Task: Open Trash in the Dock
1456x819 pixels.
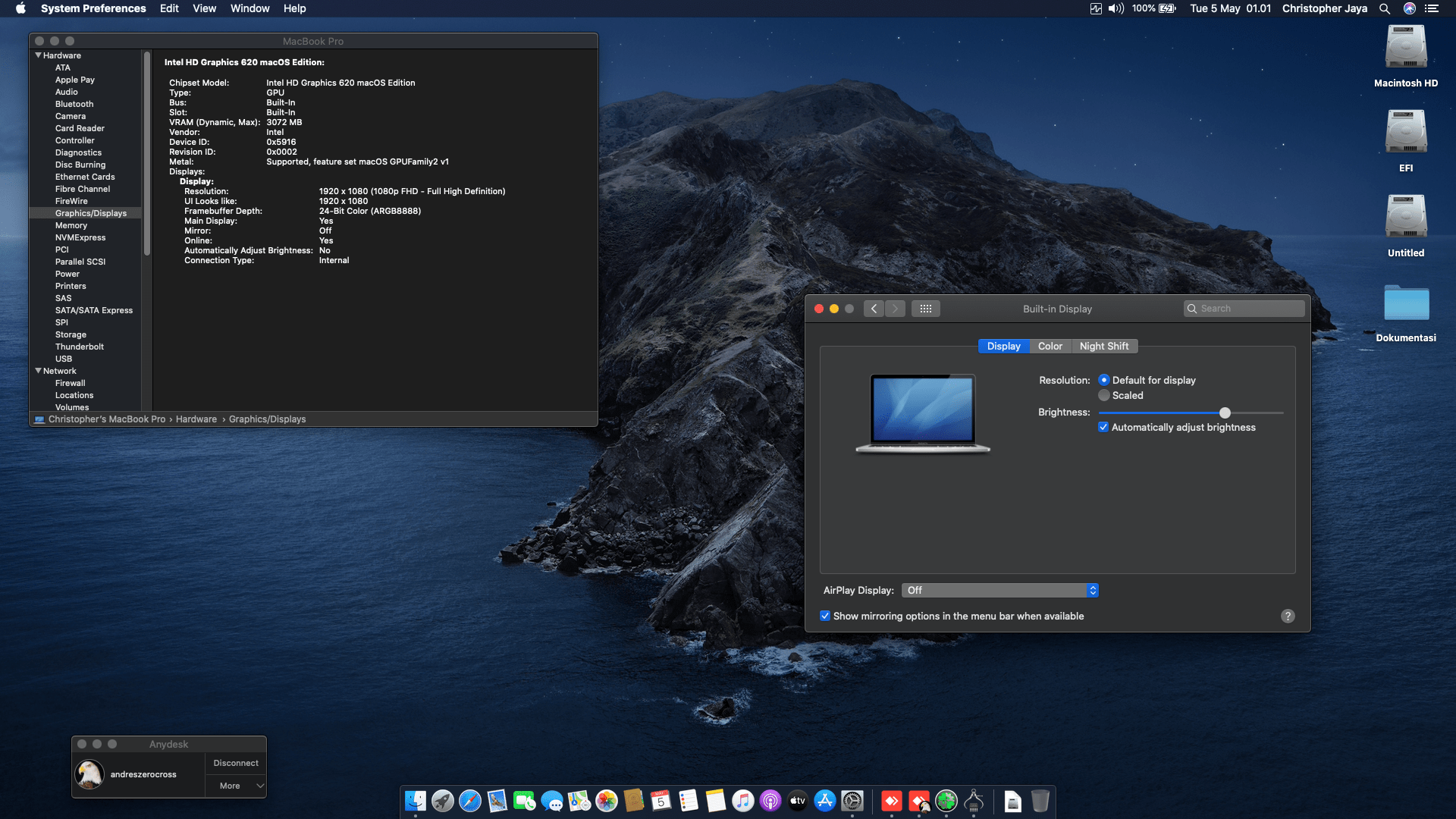Action: click(1040, 801)
